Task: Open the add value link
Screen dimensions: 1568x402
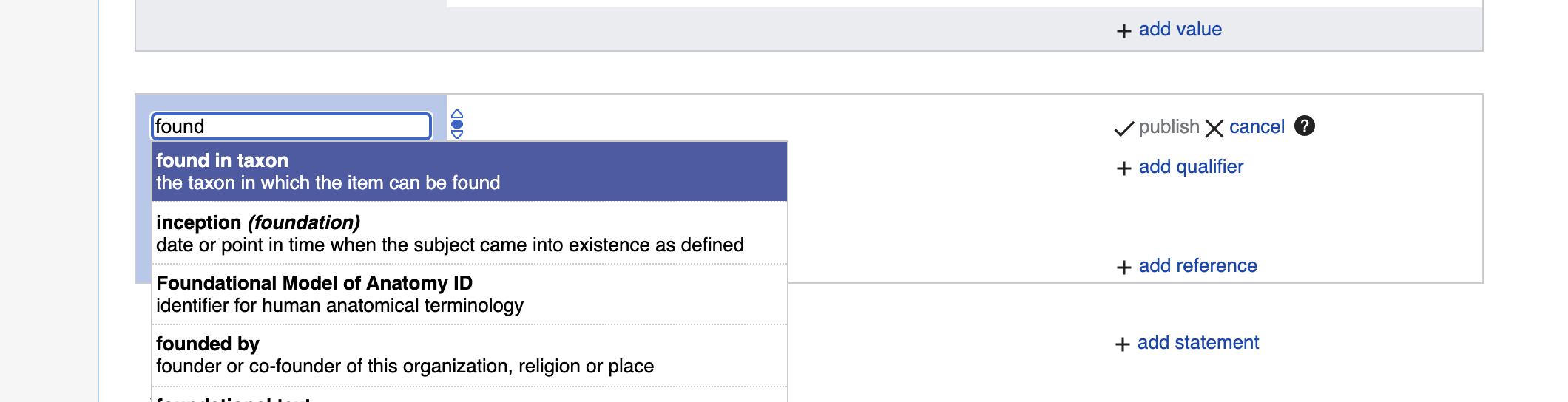Action: pos(1180,30)
